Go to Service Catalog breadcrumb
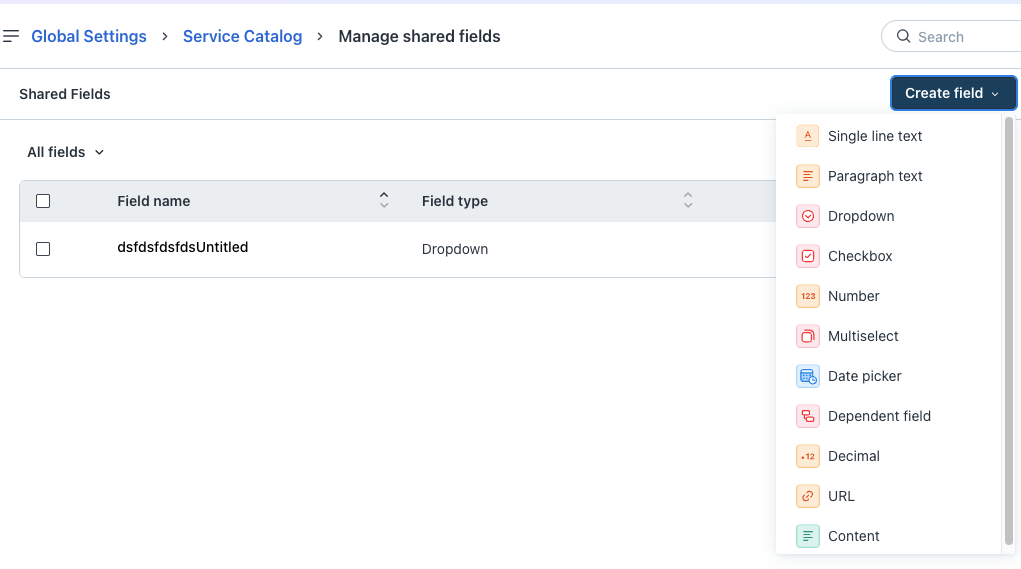The height and width of the screenshot is (569, 1021). (x=242, y=36)
